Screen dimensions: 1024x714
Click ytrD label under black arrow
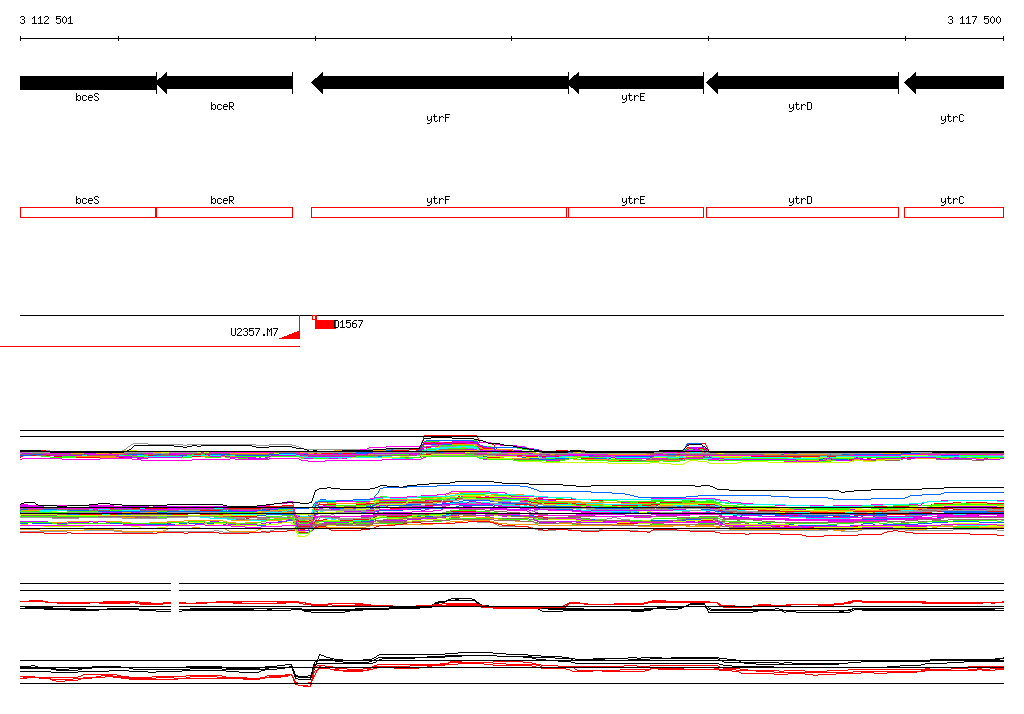(x=800, y=106)
